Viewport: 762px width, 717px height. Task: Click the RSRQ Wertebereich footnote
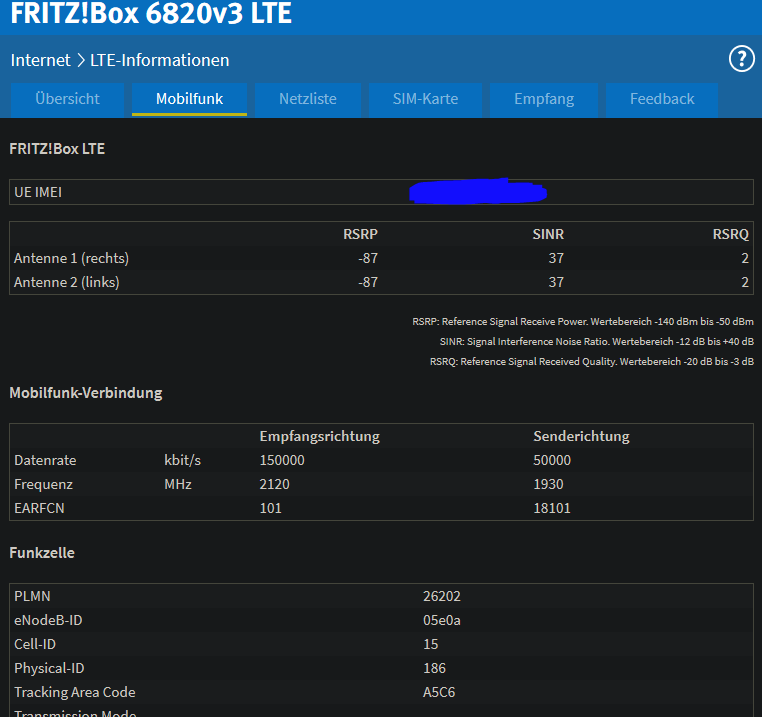[x=591, y=362]
